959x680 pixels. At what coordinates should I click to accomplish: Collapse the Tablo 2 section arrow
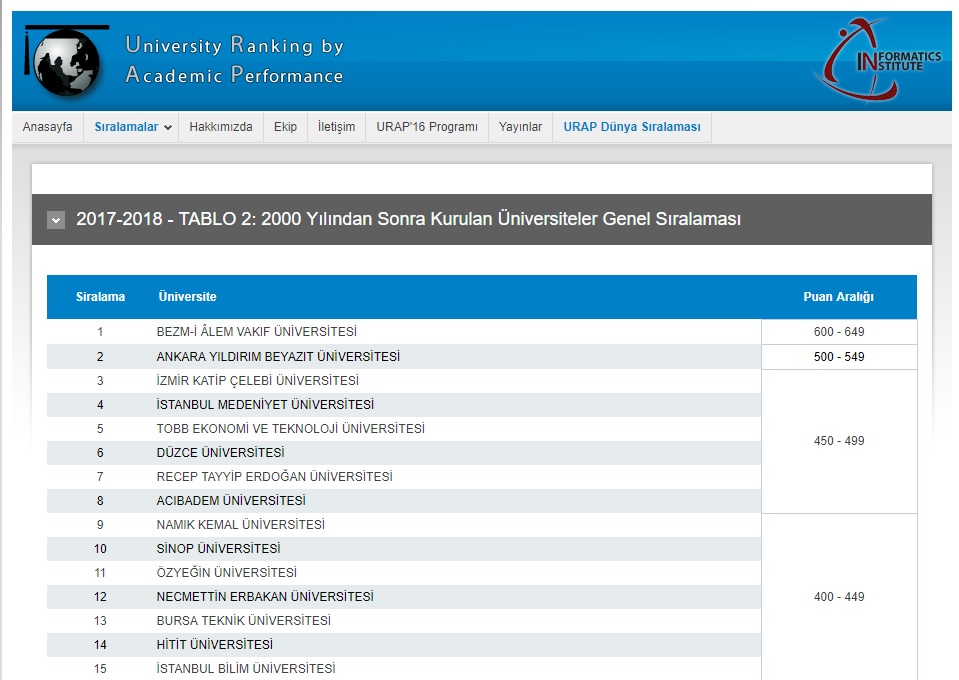pos(56,220)
